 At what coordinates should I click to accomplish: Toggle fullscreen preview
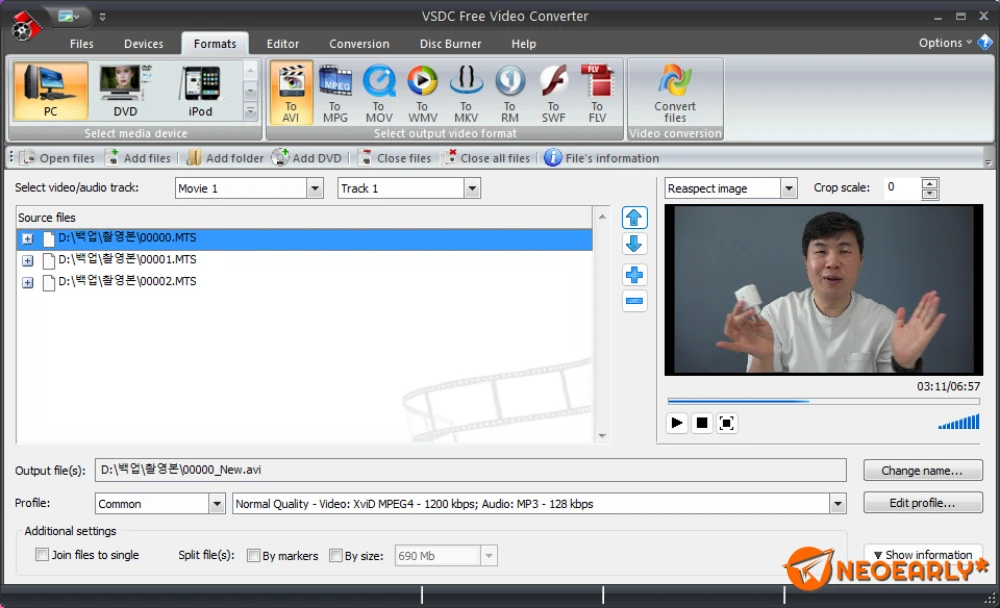click(x=726, y=423)
